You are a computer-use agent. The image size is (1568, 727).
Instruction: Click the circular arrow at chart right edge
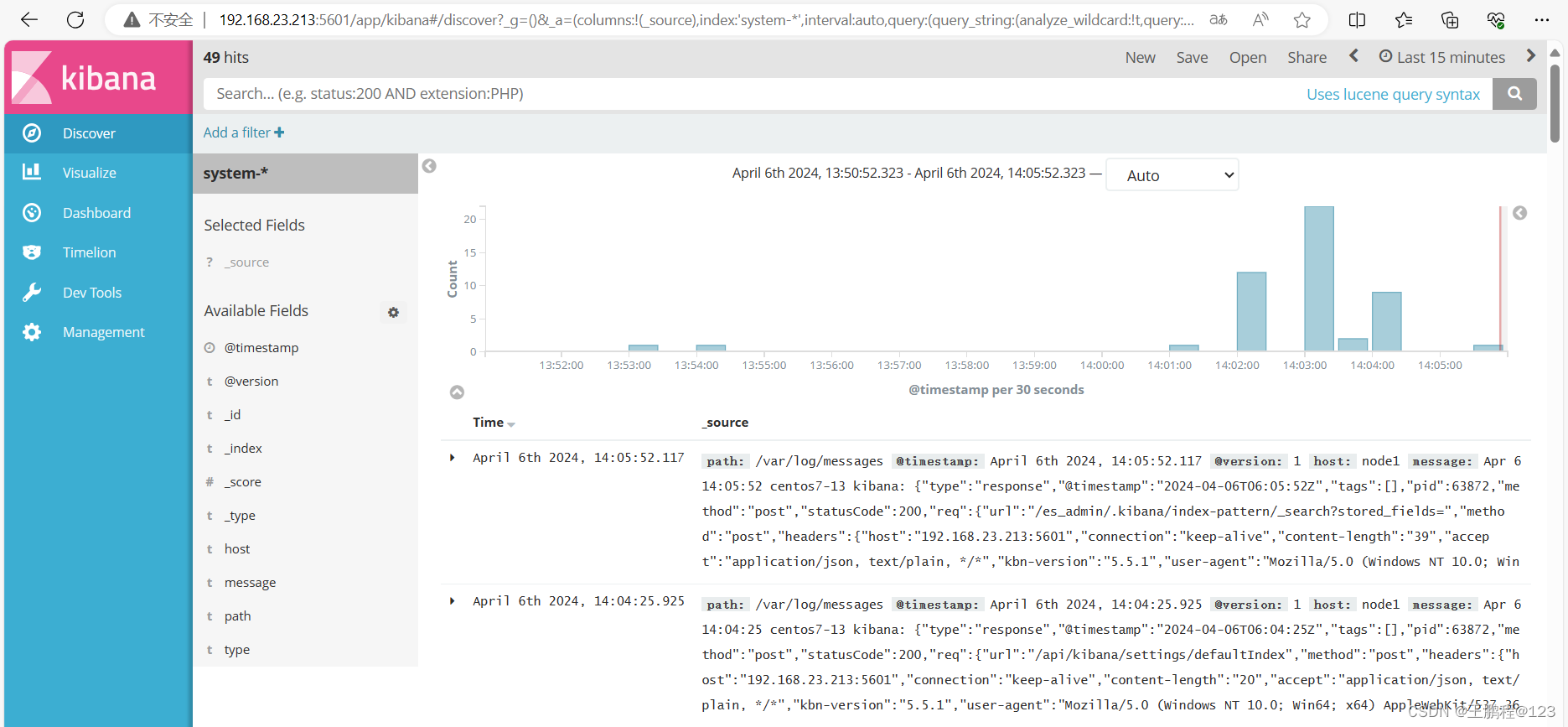(1519, 213)
